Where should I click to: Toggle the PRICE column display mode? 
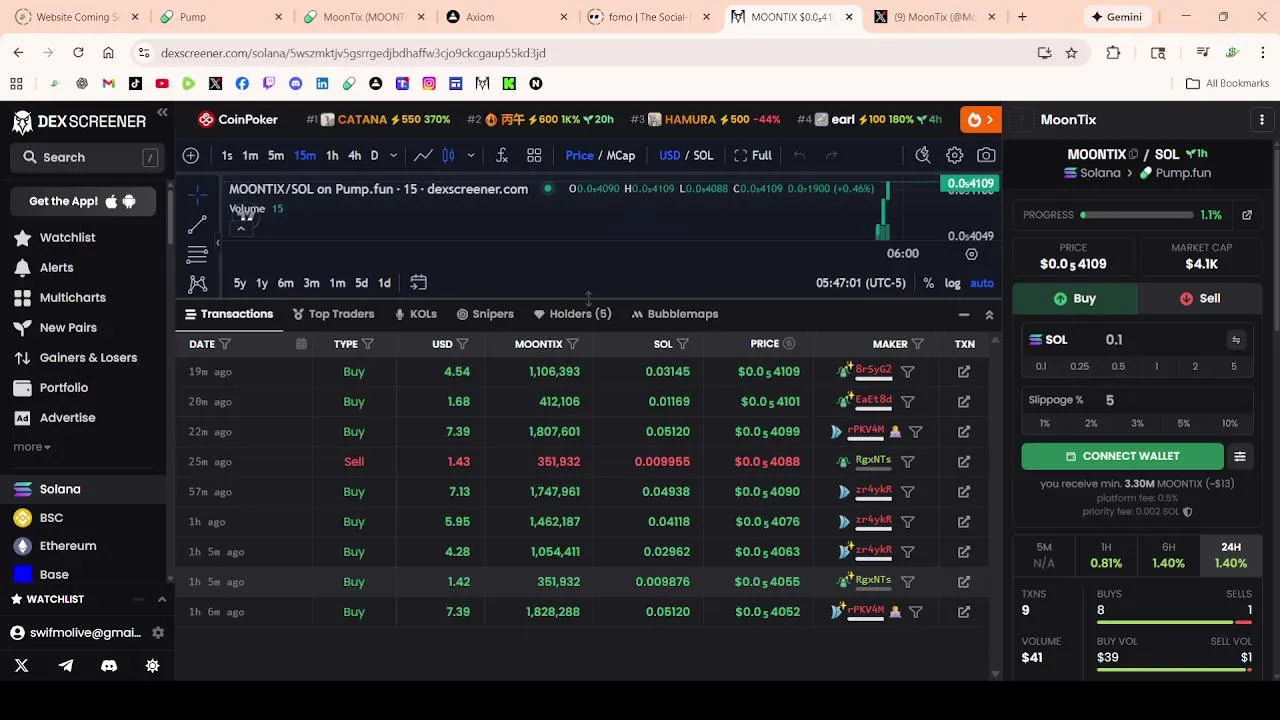tap(789, 344)
